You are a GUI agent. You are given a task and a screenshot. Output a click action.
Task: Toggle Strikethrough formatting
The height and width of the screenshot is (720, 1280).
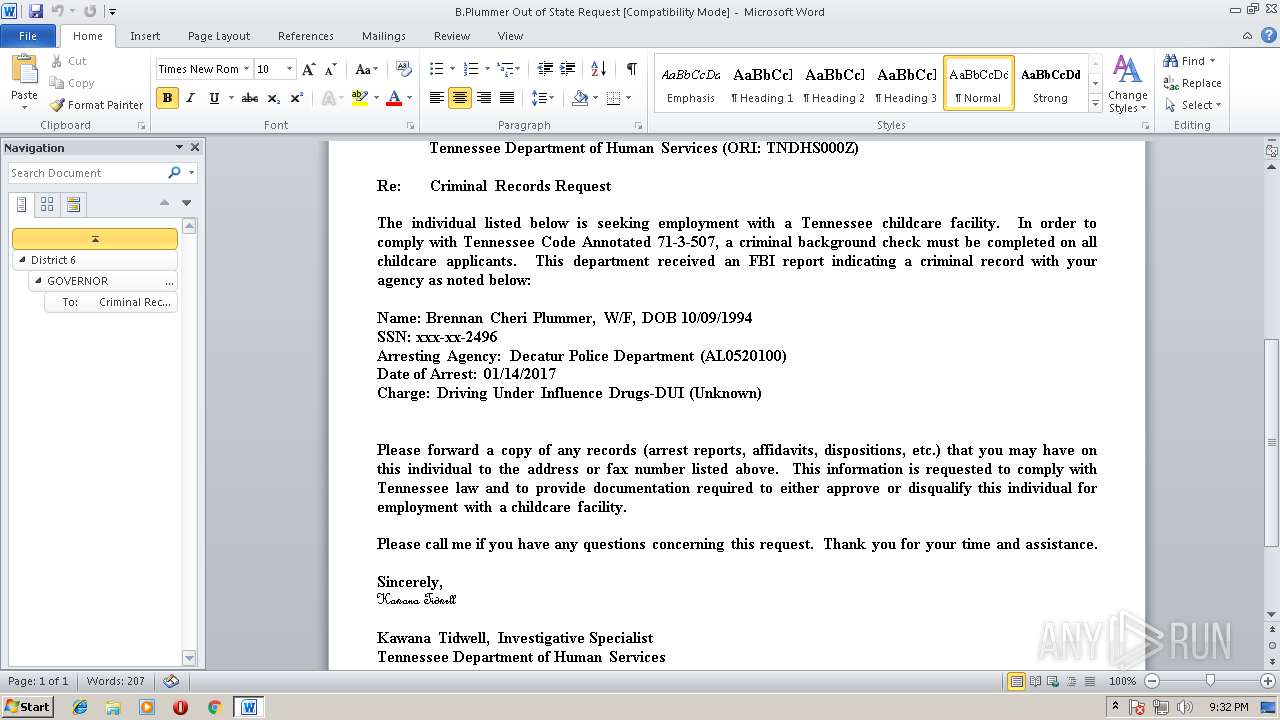tap(250, 98)
